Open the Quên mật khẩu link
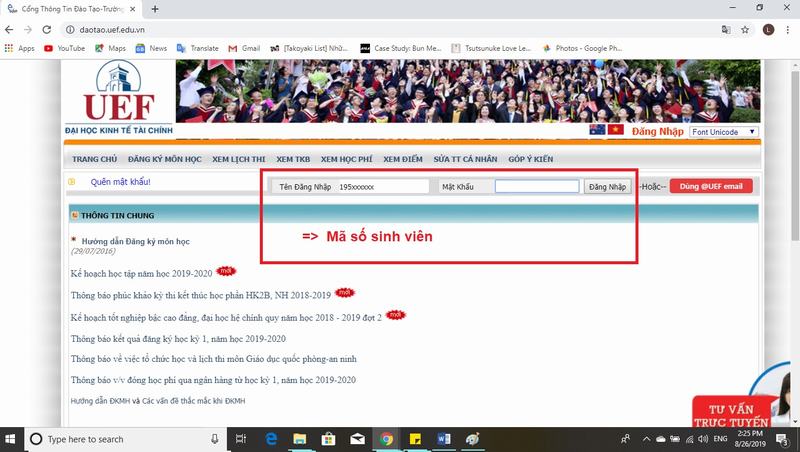Viewport: 800px width, 452px height. (120, 182)
